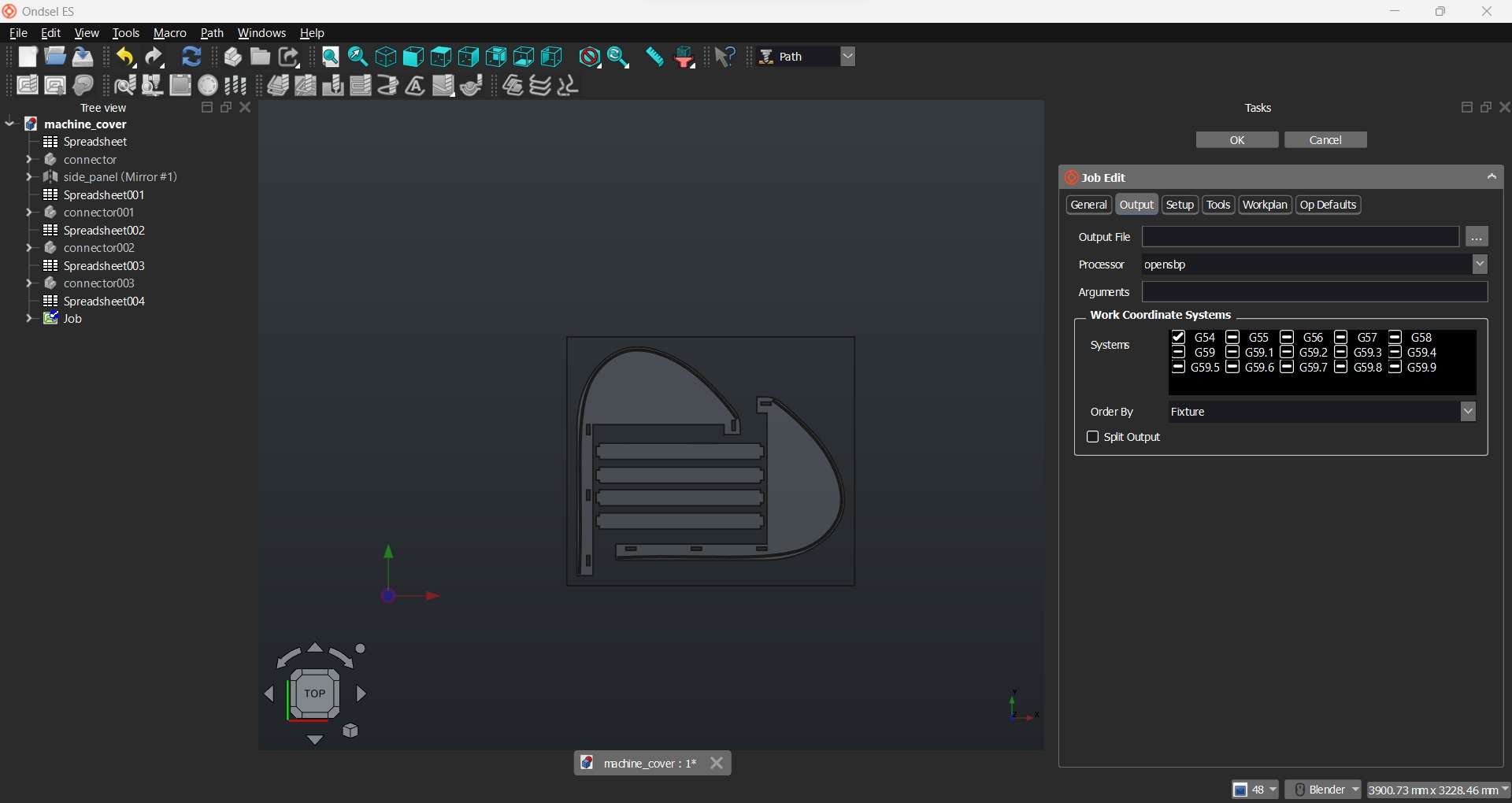The height and width of the screenshot is (803, 1512).
Task: Uncheck the G54 coordinate system
Action: tap(1179, 338)
